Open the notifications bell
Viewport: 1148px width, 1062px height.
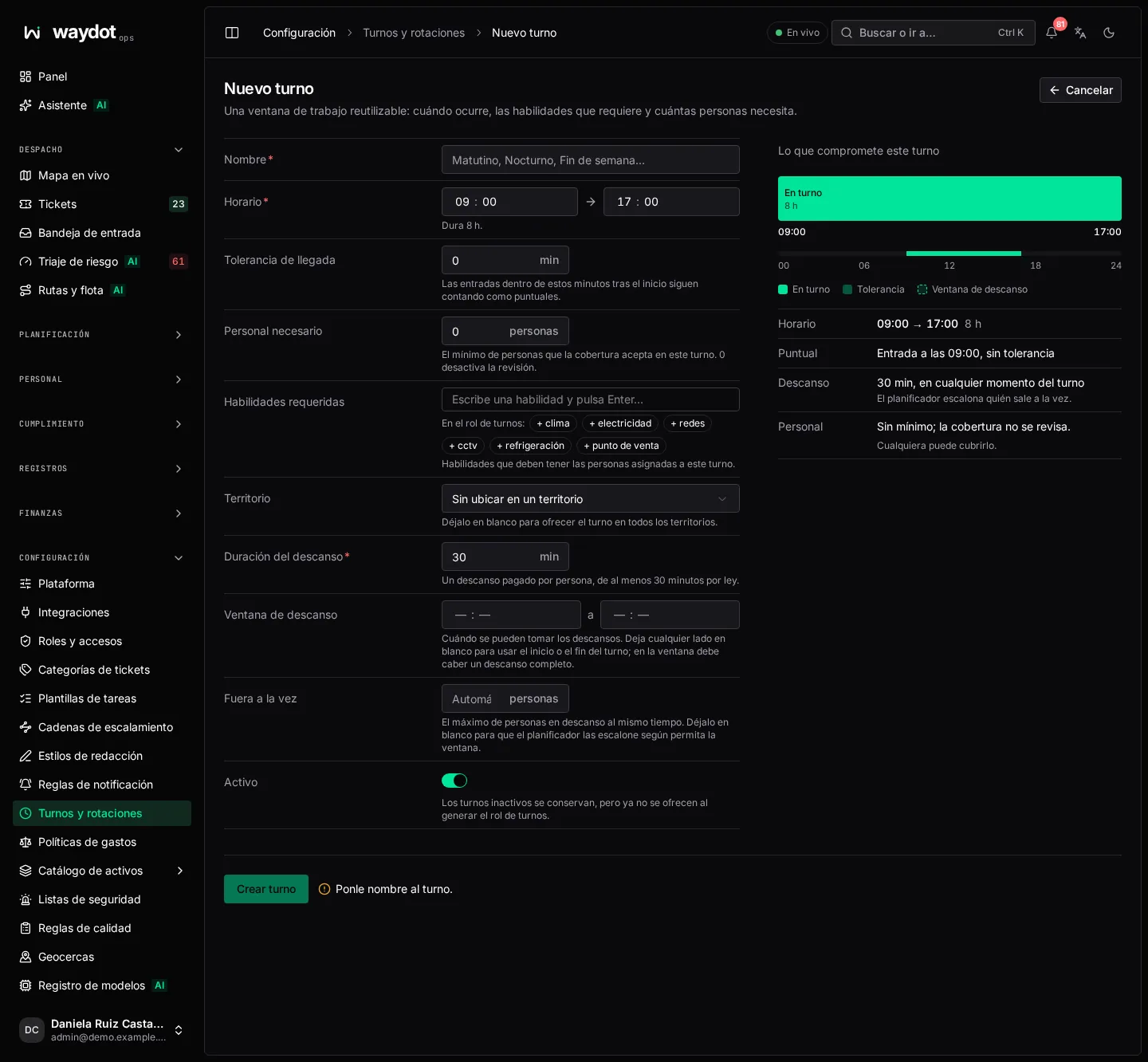[x=1052, y=33]
